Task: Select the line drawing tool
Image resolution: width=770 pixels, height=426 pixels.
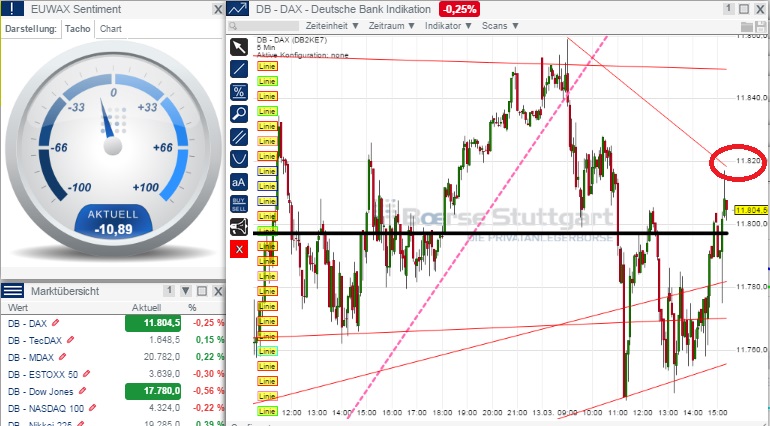Action: (239, 69)
